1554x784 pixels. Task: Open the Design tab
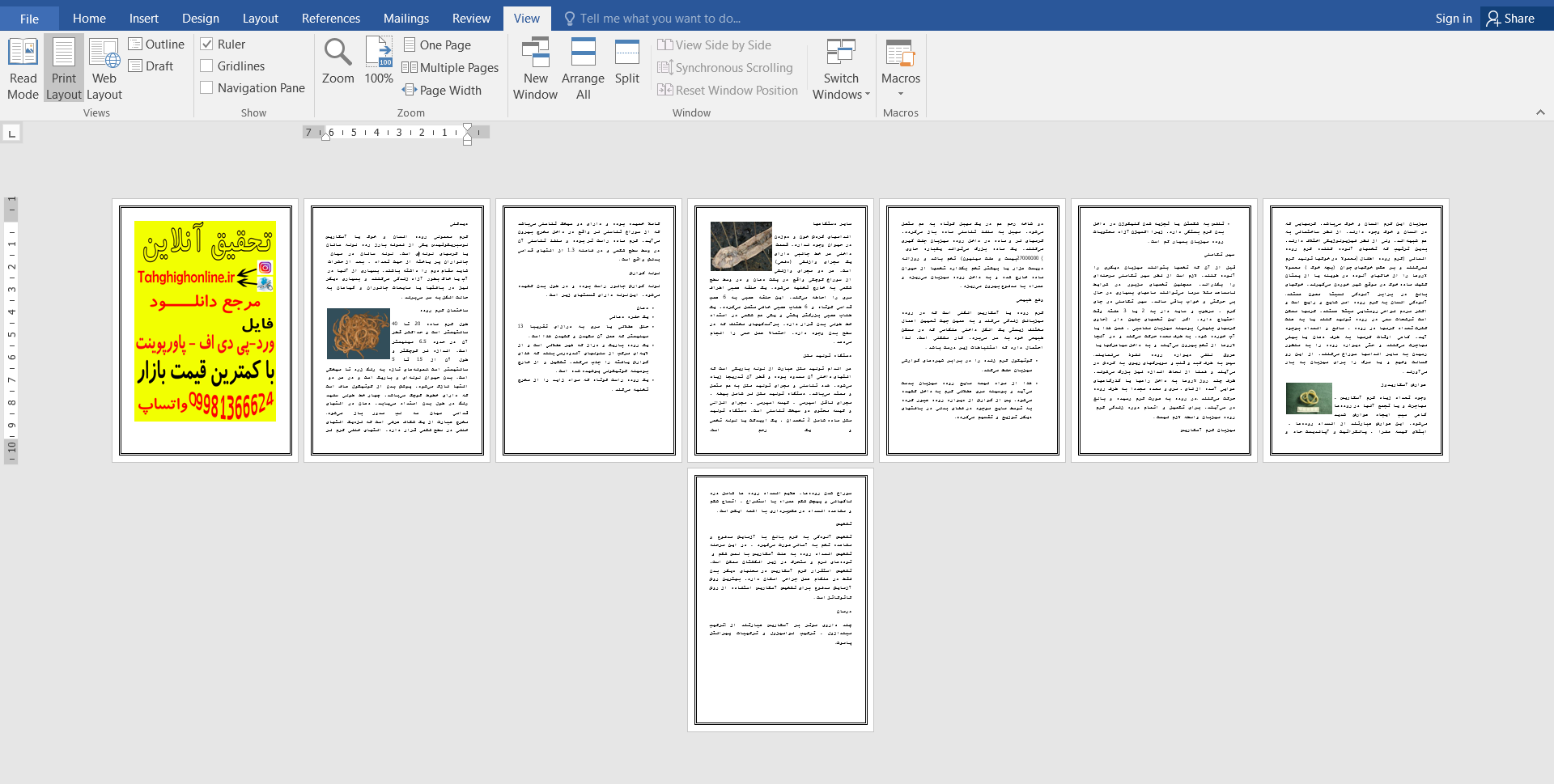point(201,19)
